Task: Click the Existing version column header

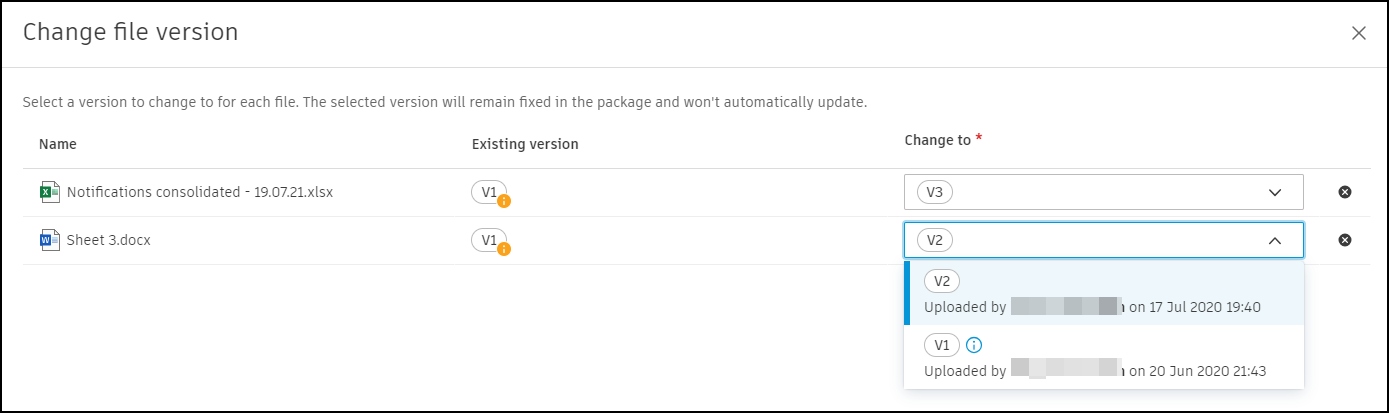Action: point(525,144)
